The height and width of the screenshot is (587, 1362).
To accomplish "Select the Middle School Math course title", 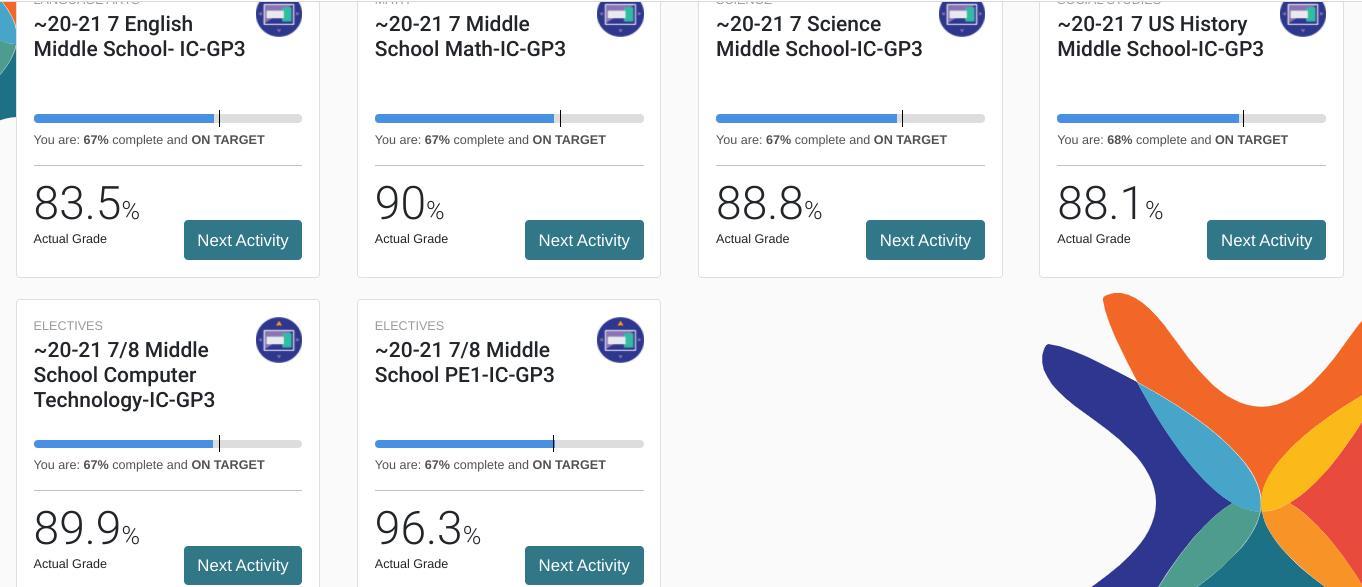I will coord(470,36).
